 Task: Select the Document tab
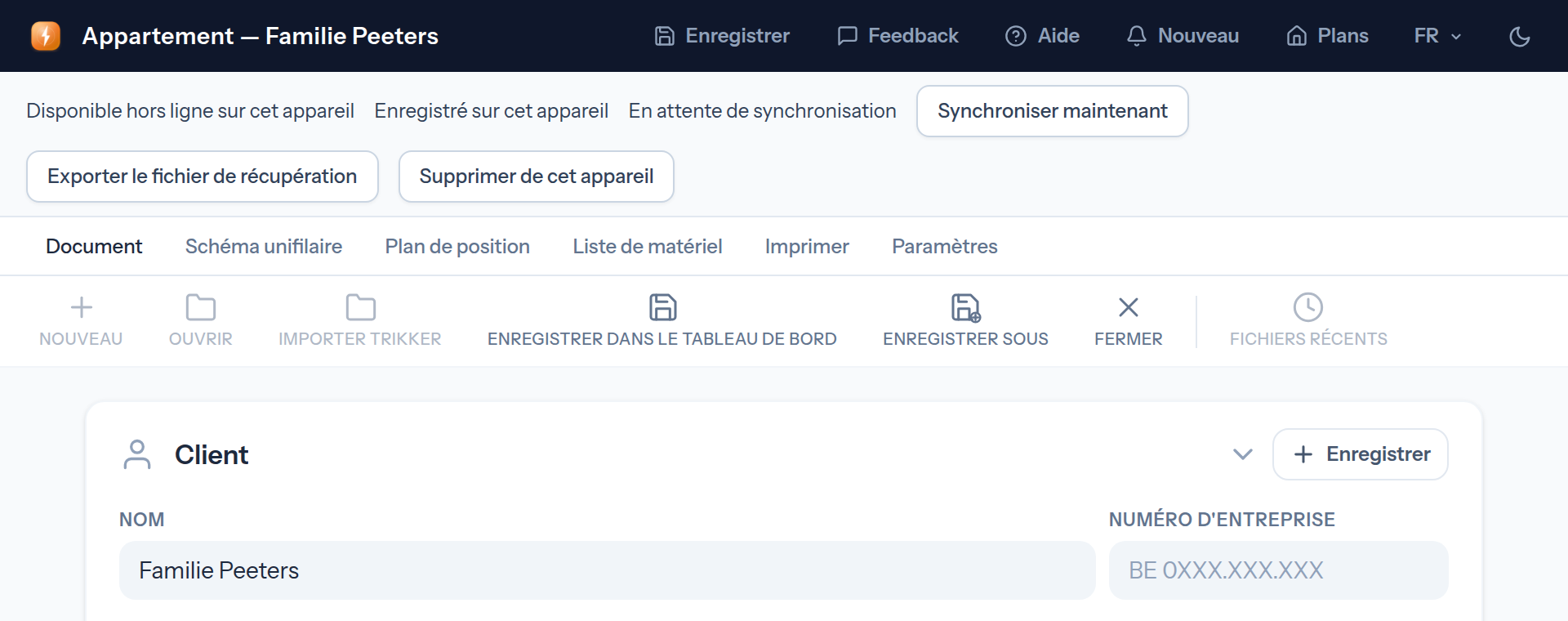click(x=94, y=246)
